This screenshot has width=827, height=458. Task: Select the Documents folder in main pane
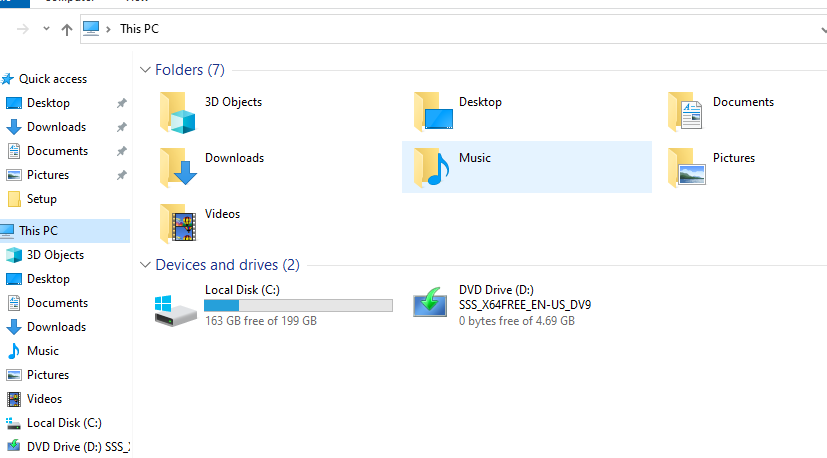pyautogui.click(x=687, y=111)
